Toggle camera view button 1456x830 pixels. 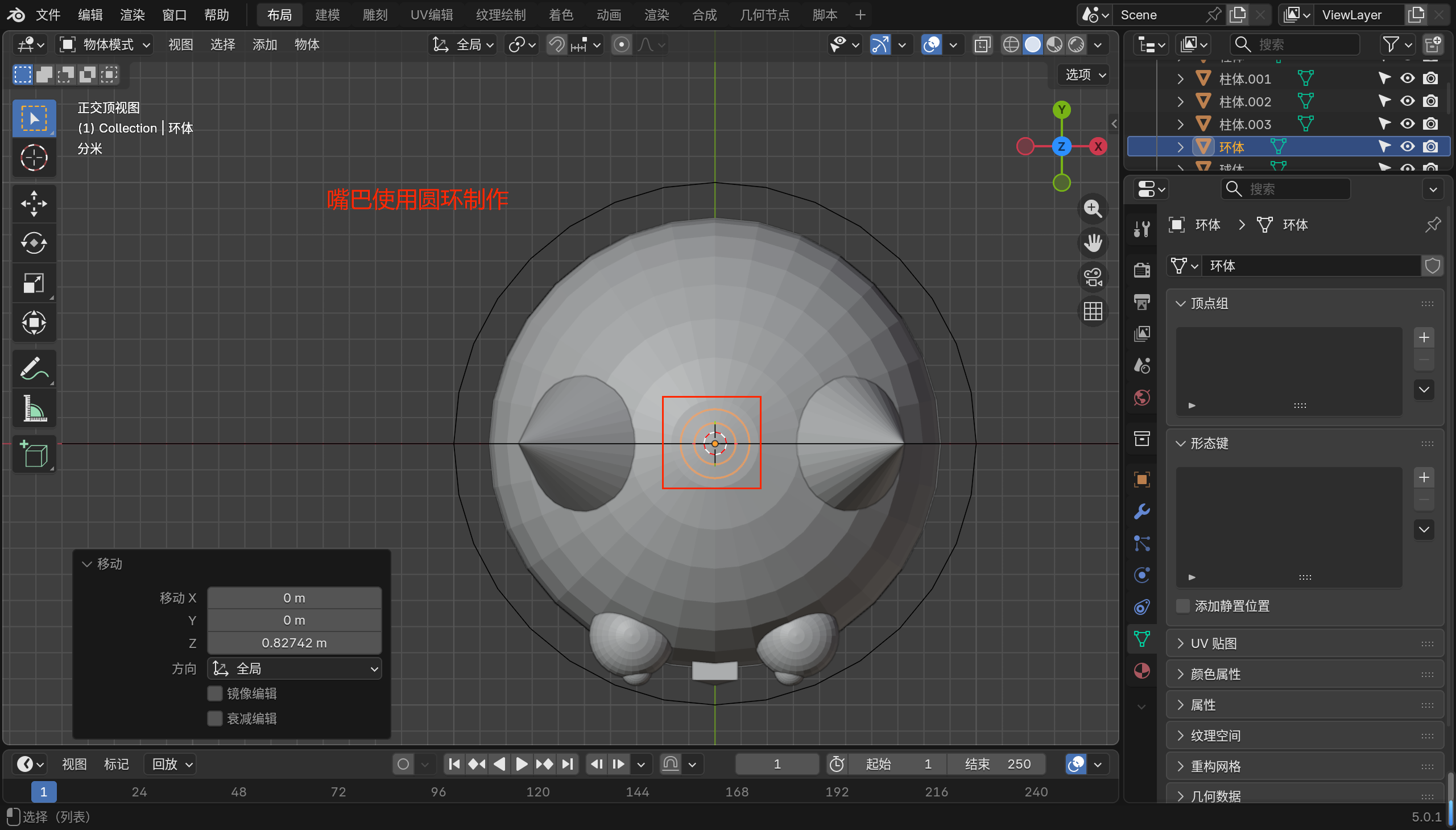tap(1093, 277)
